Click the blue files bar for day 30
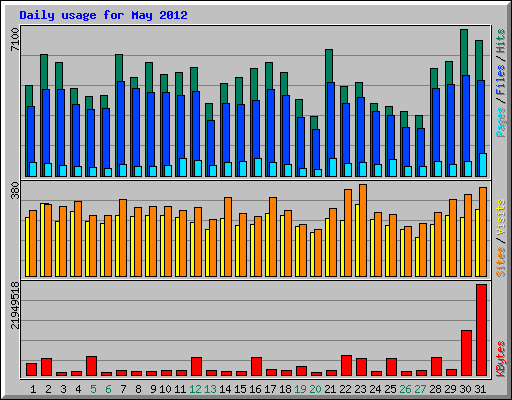 pyautogui.click(x=466, y=118)
